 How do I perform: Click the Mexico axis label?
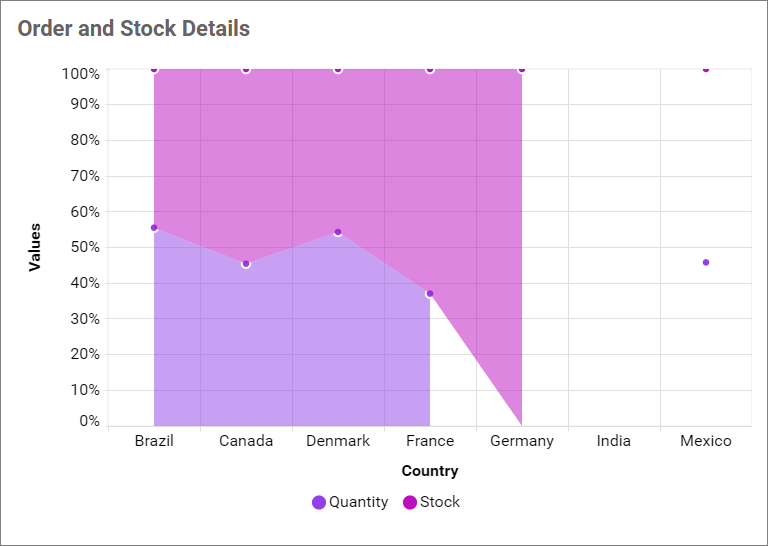(706, 441)
